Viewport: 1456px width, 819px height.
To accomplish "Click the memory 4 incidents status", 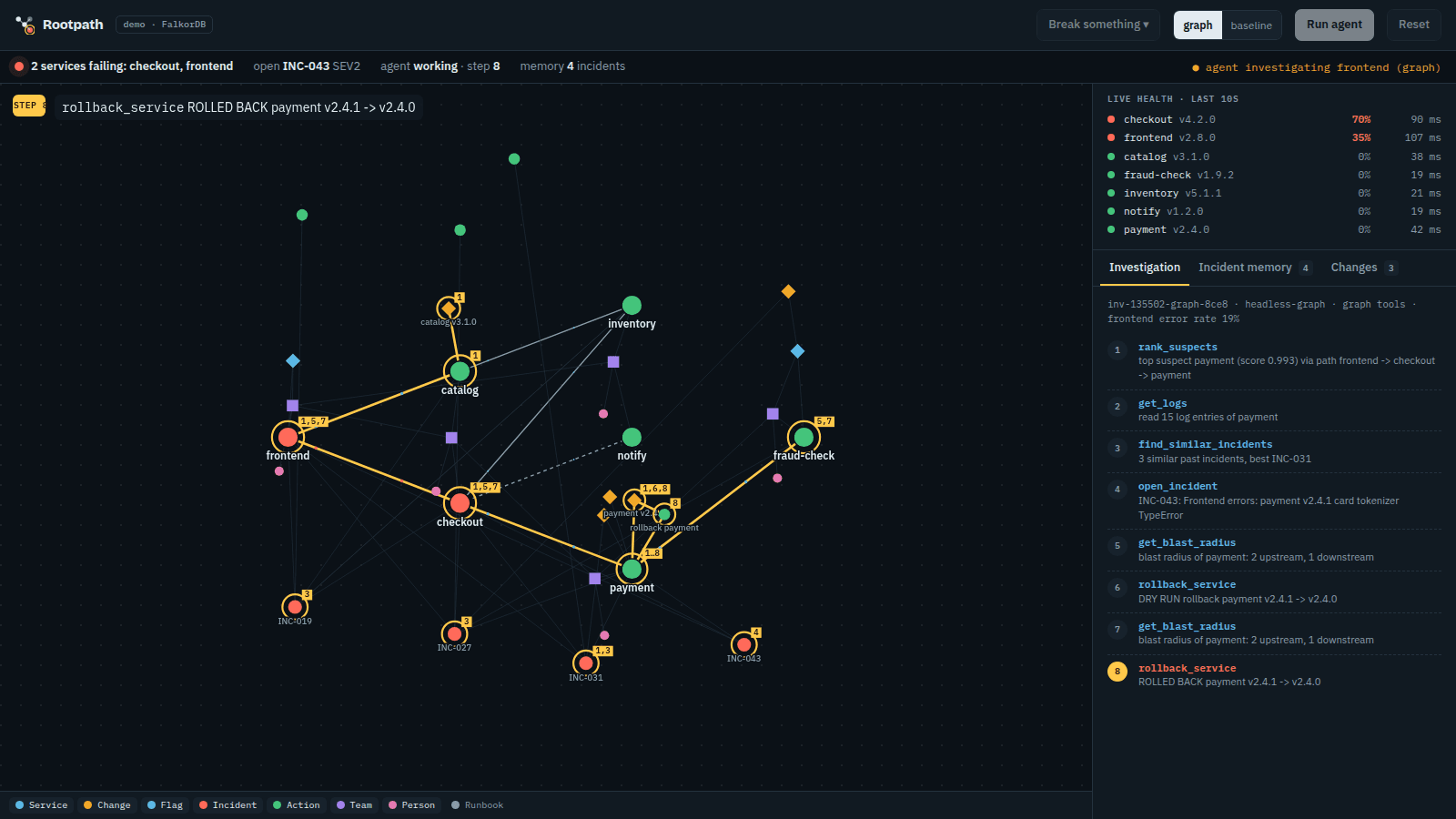I will [x=572, y=66].
